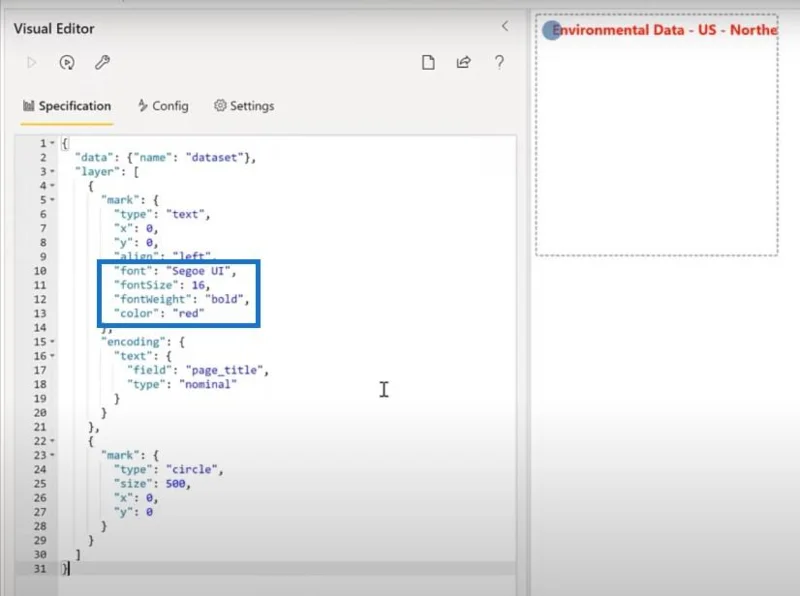The height and width of the screenshot is (596, 800).
Task: Collapse the "encoding" fold at line 15
Action: pyautogui.click(x=52, y=342)
